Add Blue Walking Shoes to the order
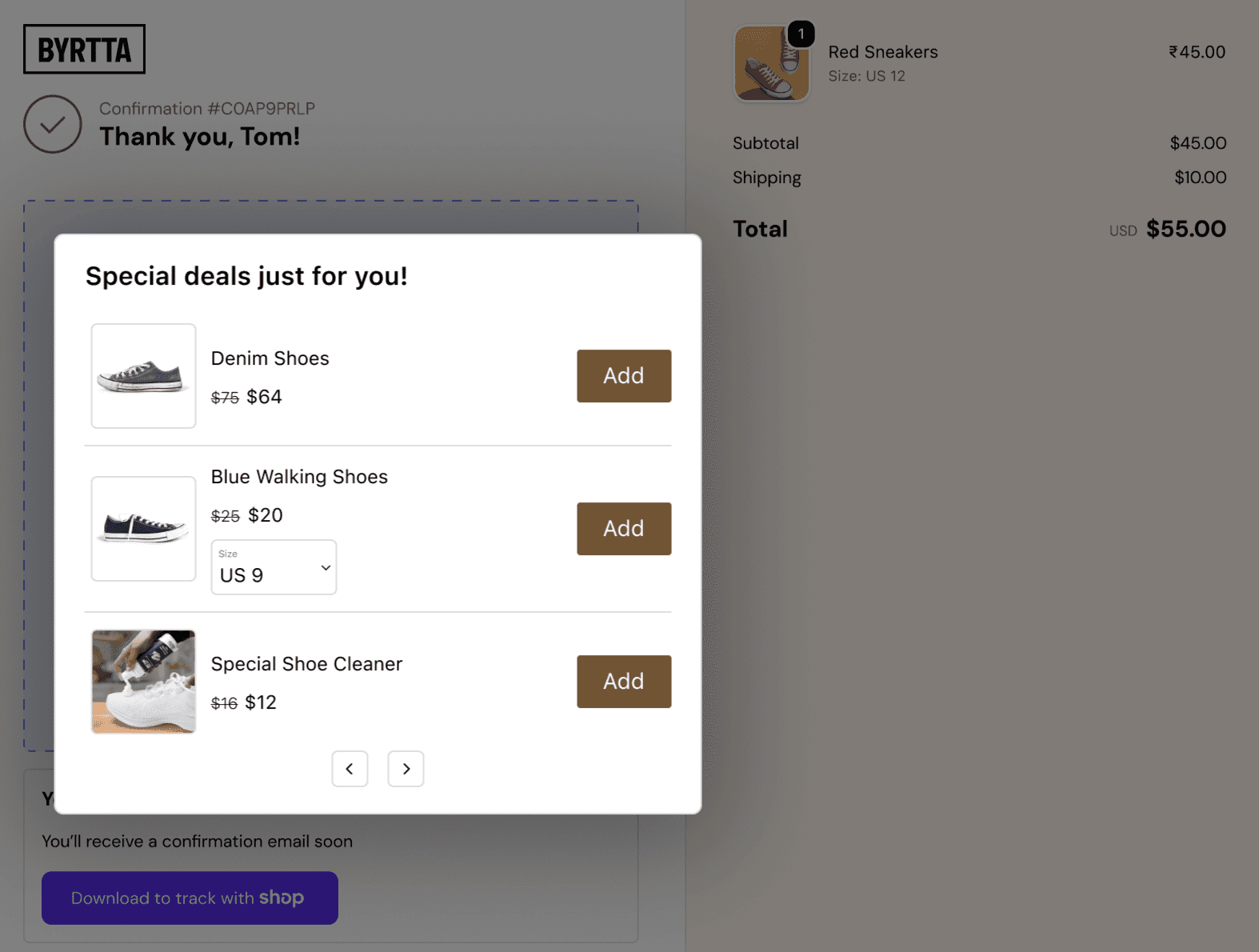1259x952 pixels. [624, 529]
